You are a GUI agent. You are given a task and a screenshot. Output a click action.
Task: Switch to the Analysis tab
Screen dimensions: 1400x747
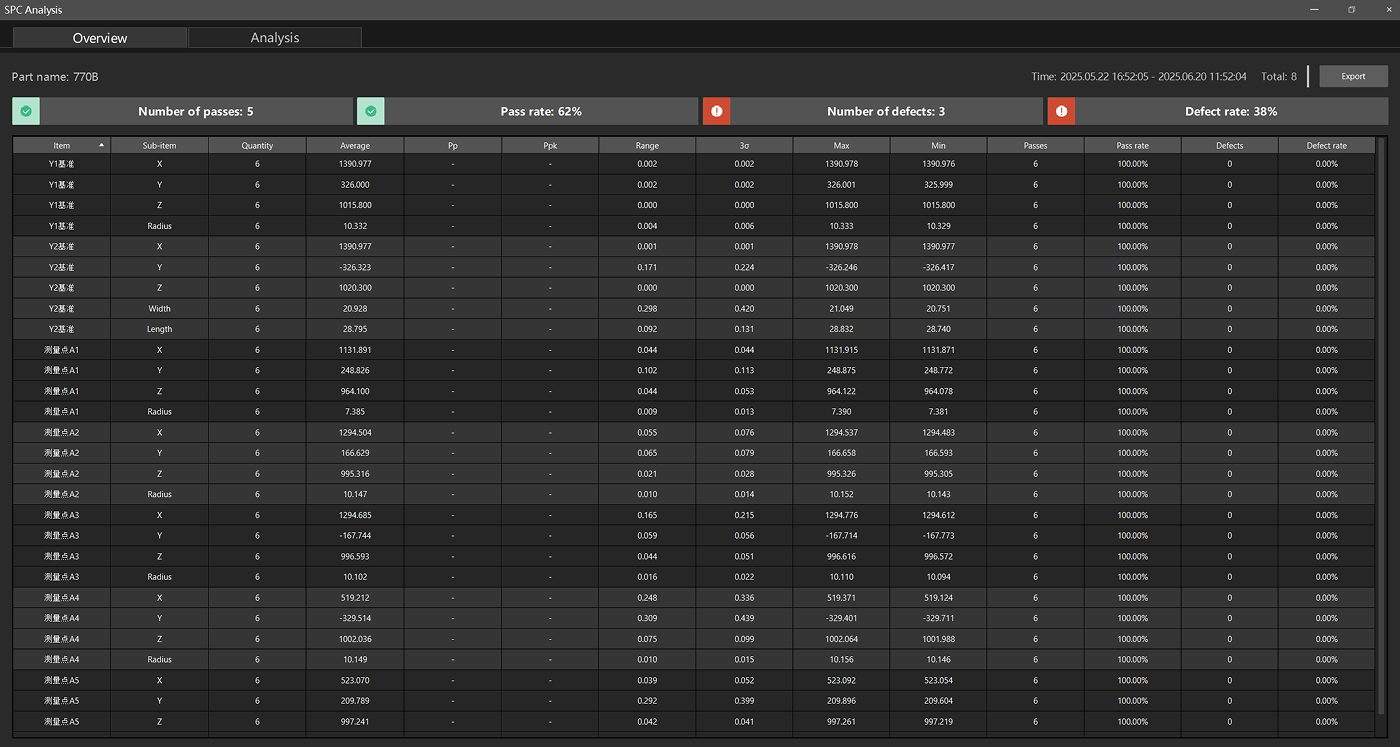(x=275, y=38)
